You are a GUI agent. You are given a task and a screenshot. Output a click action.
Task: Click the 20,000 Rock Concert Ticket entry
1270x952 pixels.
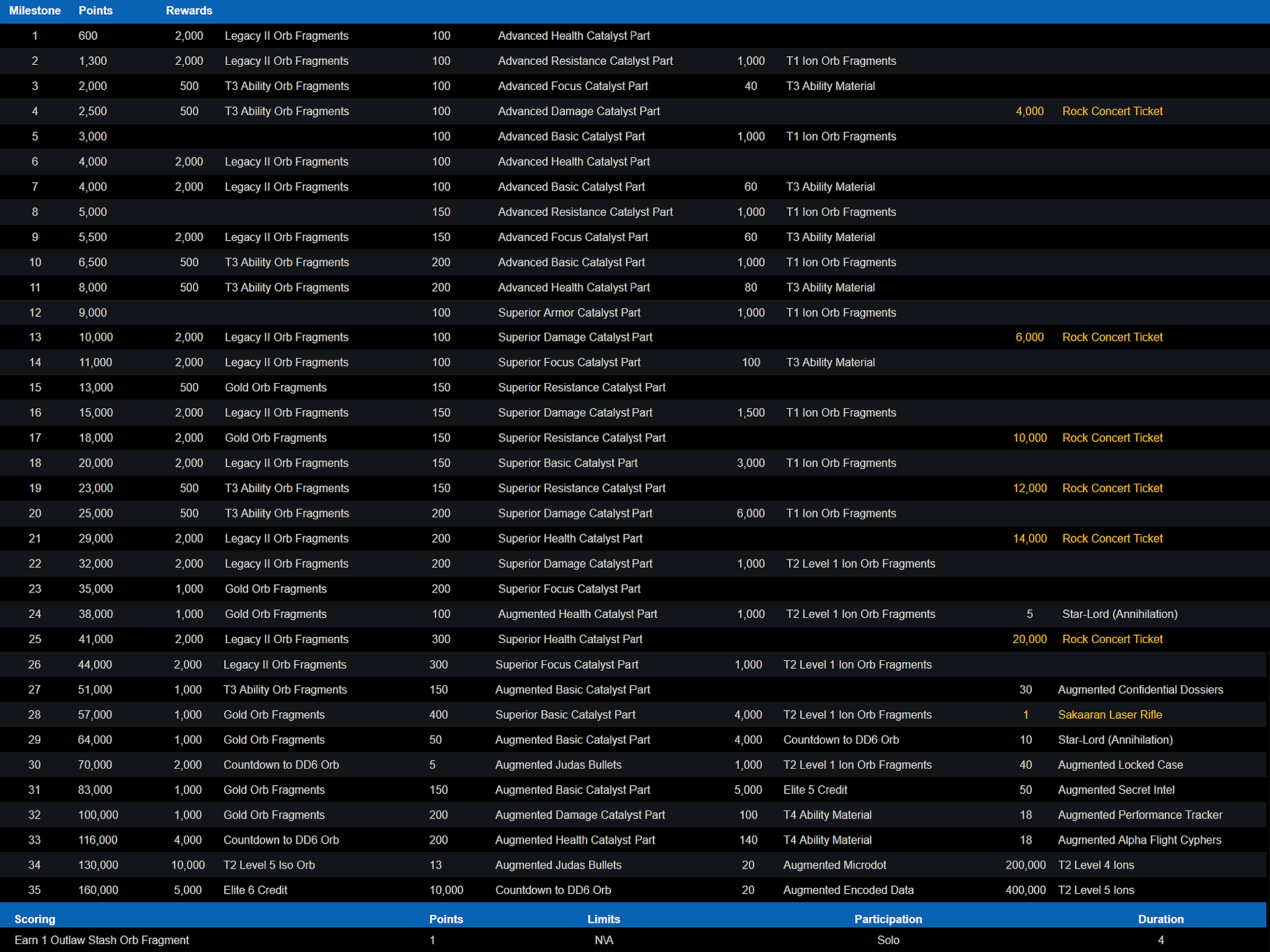(x=1112, y=639)
